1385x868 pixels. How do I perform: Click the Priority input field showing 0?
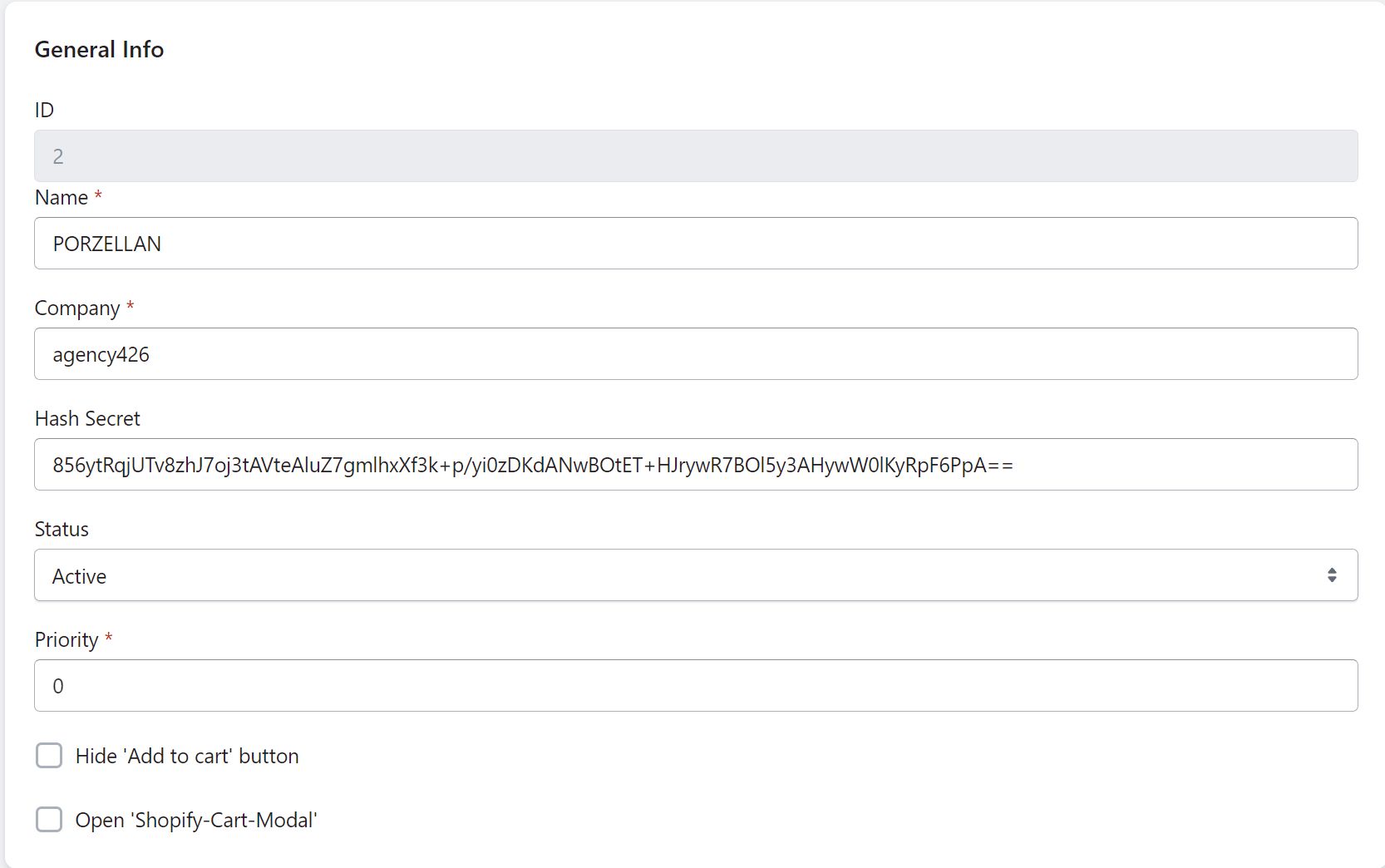695,686
